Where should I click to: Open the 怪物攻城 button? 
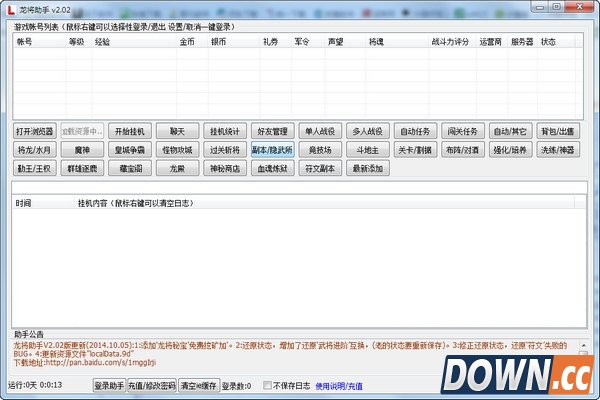pyautogui.click(x=177, y=150)
